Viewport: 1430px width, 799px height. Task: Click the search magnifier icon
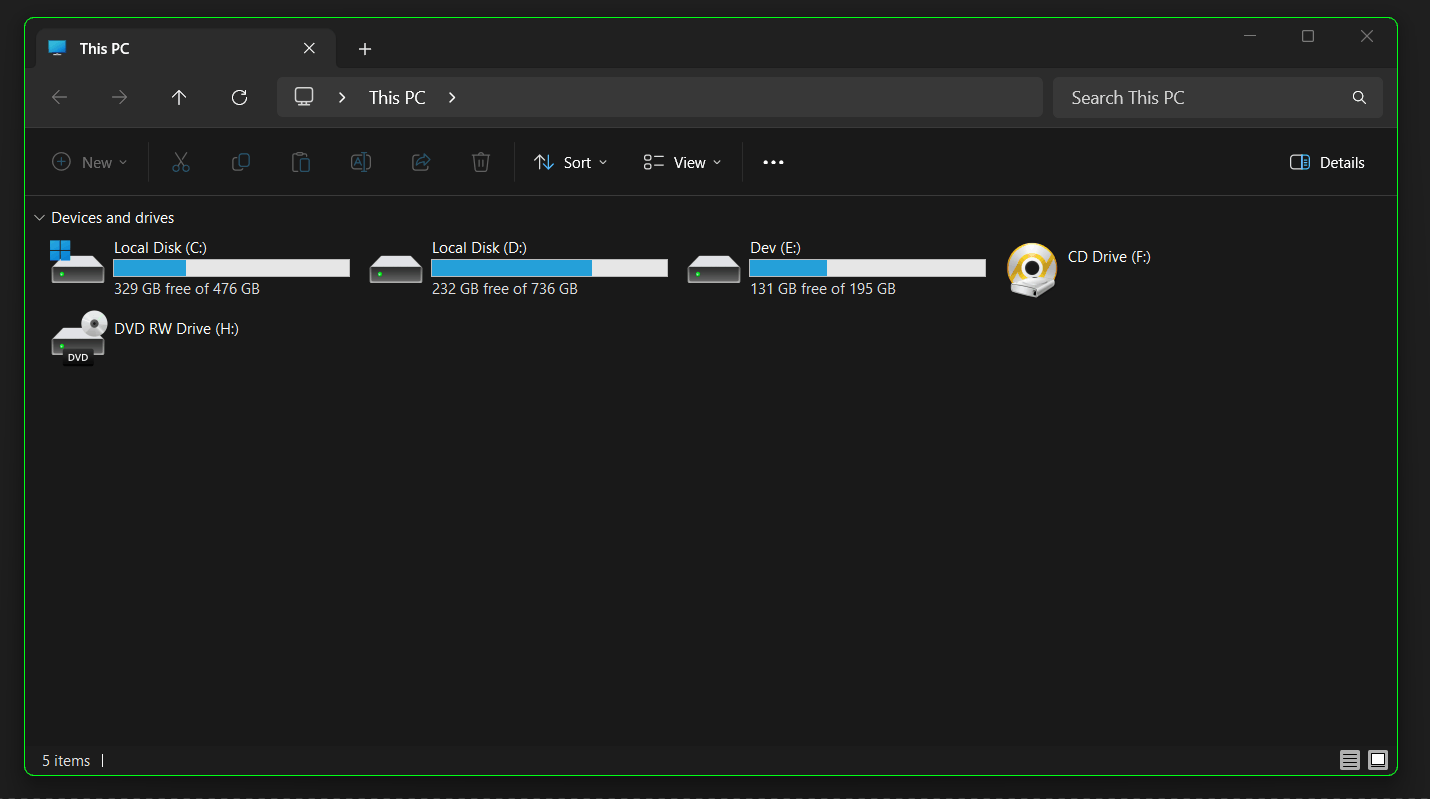[x=1359, y=97]
